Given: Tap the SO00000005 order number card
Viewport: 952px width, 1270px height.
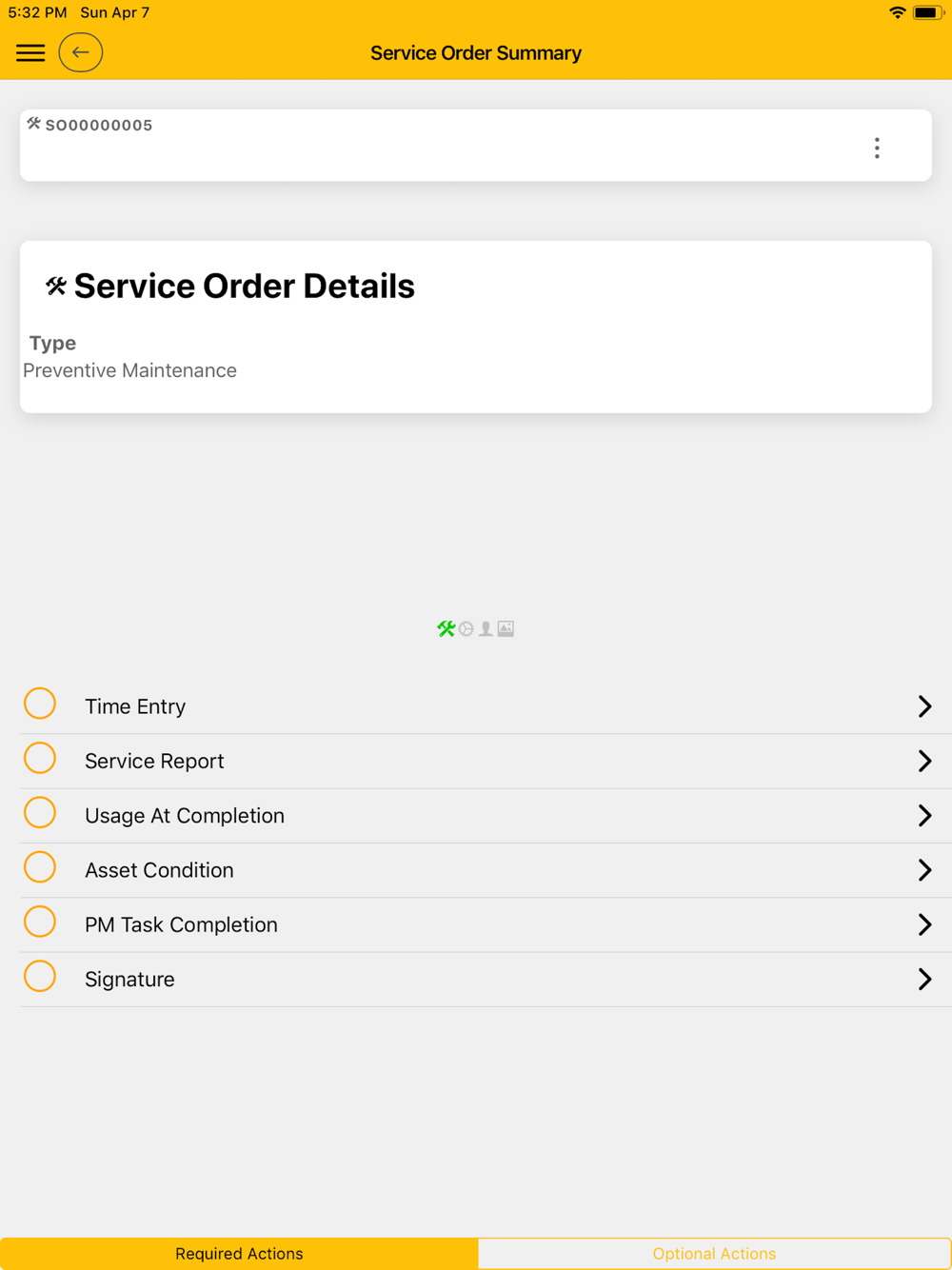Looking at the screenshot, I should pos(99,125).
